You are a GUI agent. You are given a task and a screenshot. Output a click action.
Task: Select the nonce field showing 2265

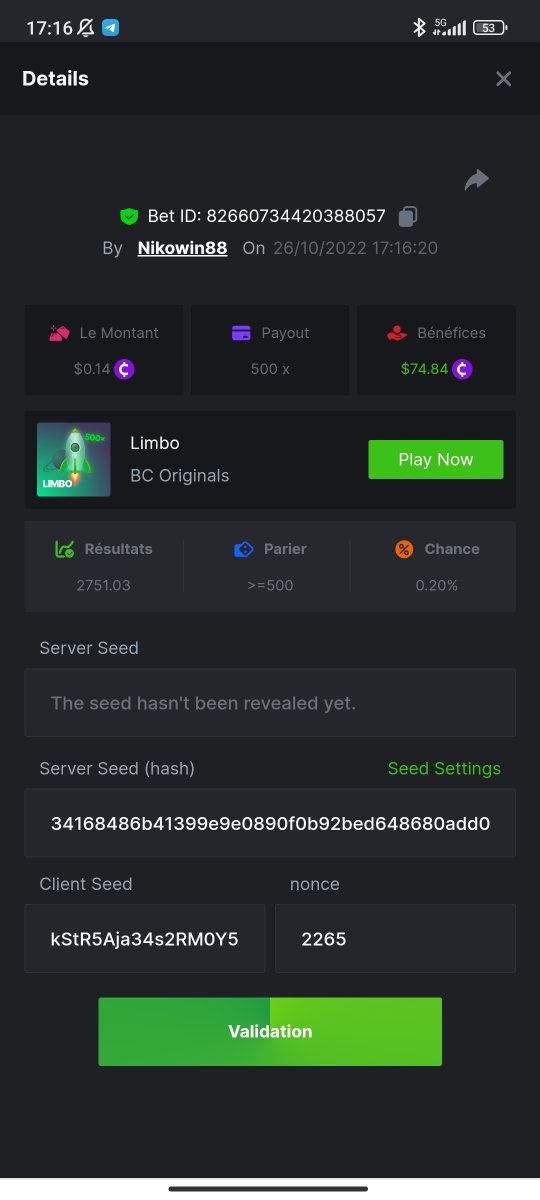coord(396,939)
